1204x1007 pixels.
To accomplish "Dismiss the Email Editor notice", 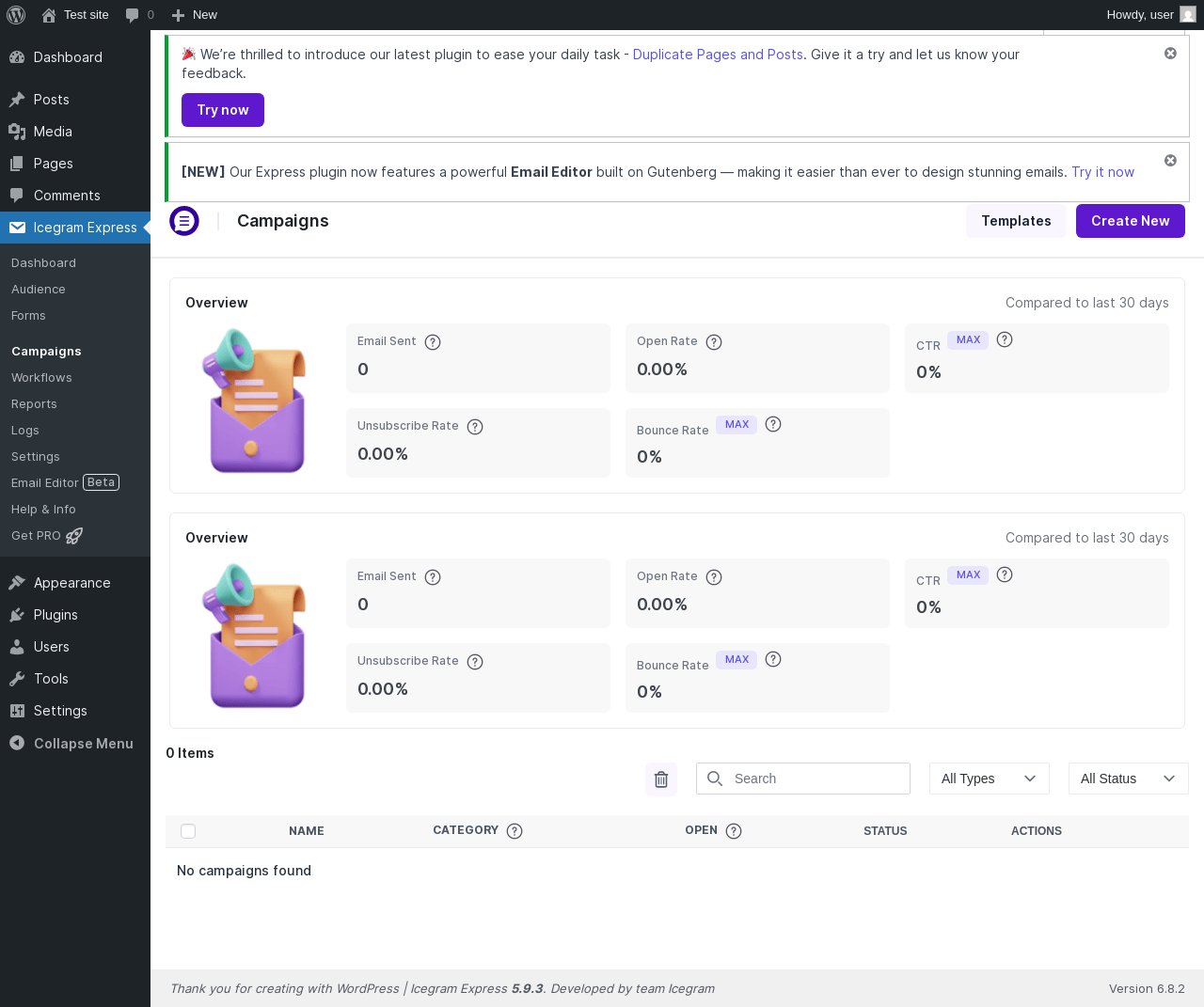I will [x=1170, y=161].
